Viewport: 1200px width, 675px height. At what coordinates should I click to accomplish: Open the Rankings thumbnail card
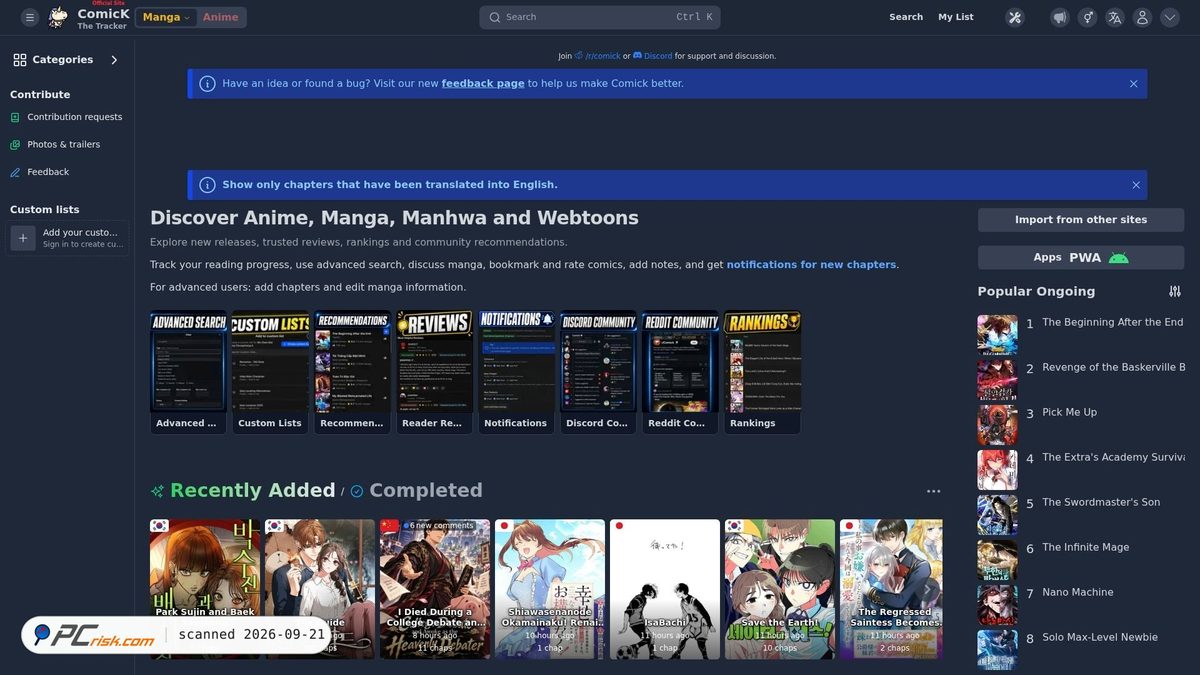pos(762,372)
